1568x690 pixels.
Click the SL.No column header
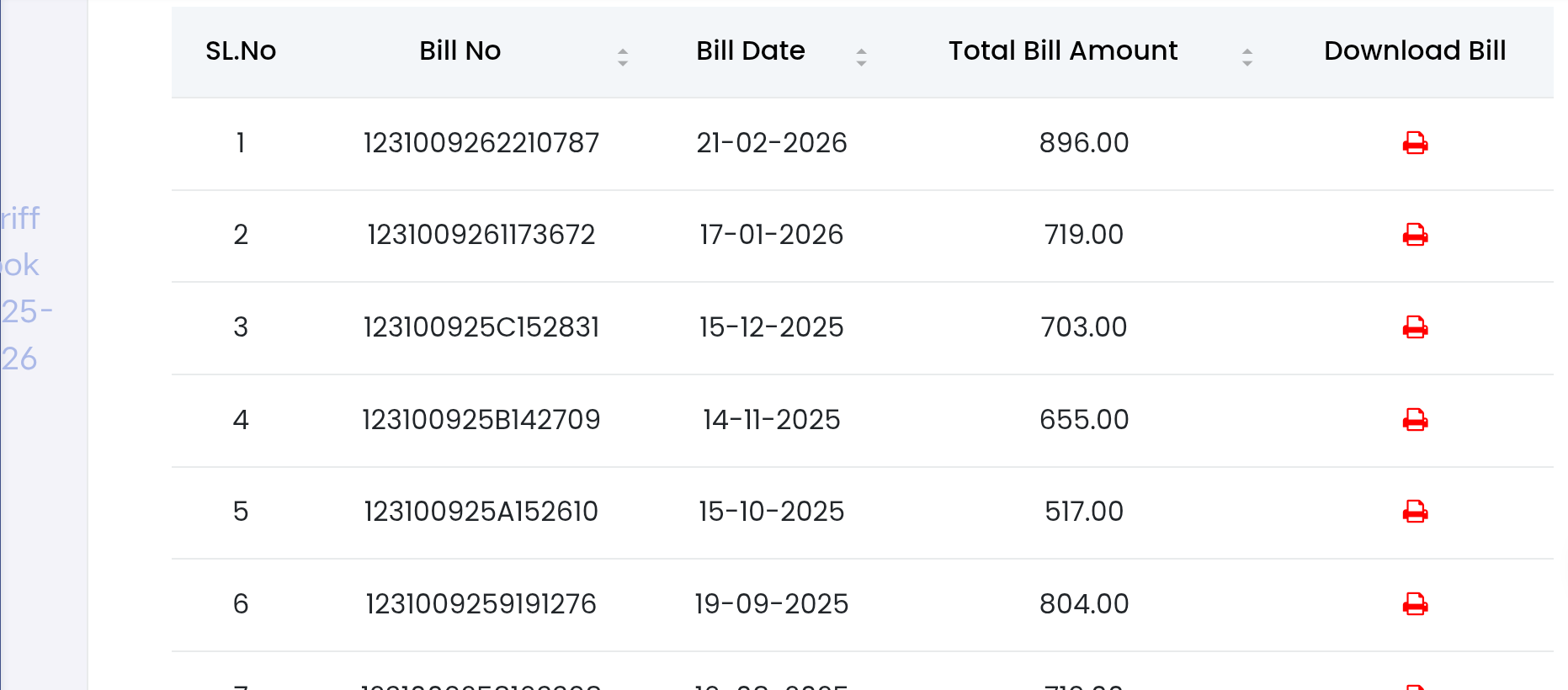[x=241, y=51]
